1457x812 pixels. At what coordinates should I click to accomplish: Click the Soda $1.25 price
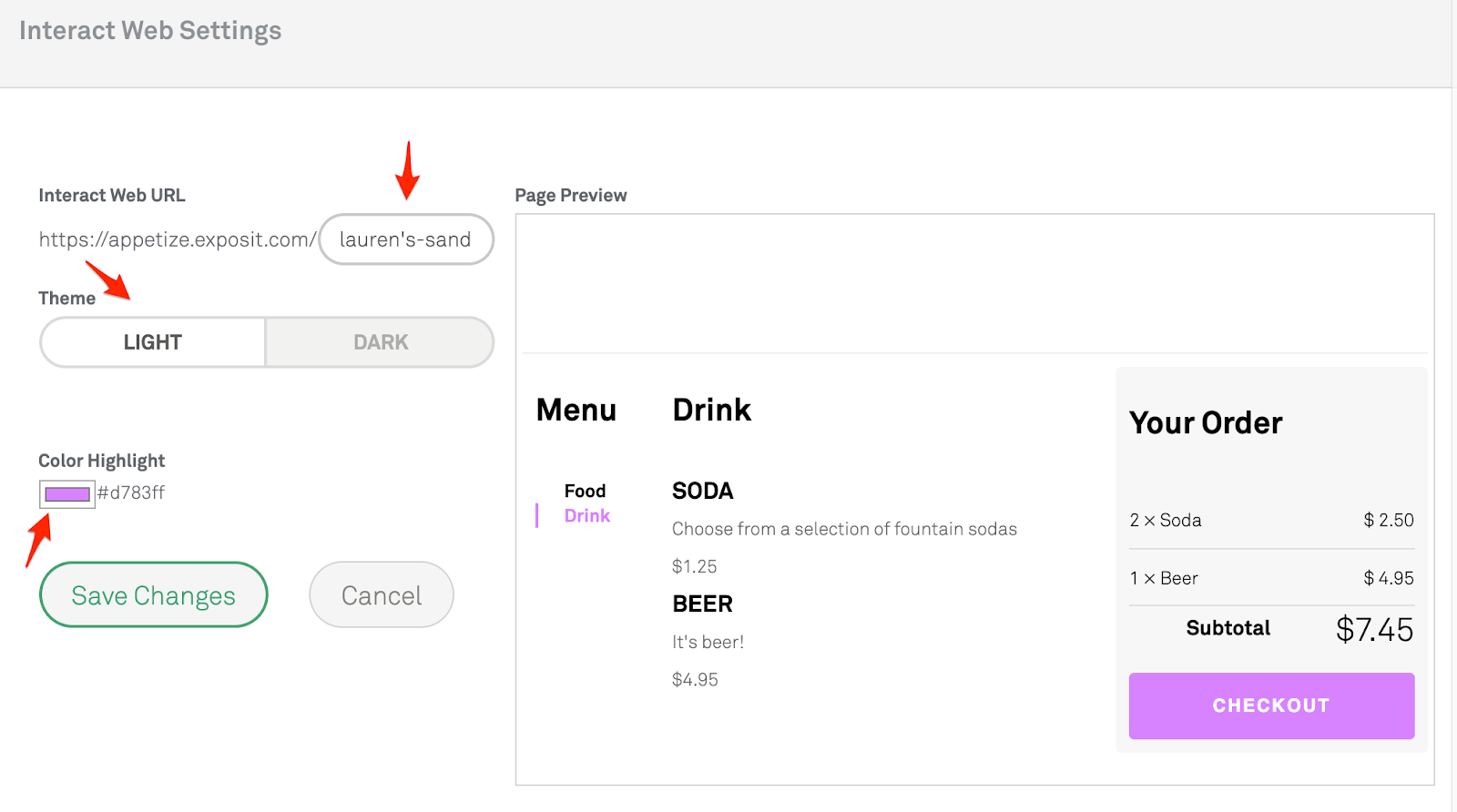click(694, 566)
